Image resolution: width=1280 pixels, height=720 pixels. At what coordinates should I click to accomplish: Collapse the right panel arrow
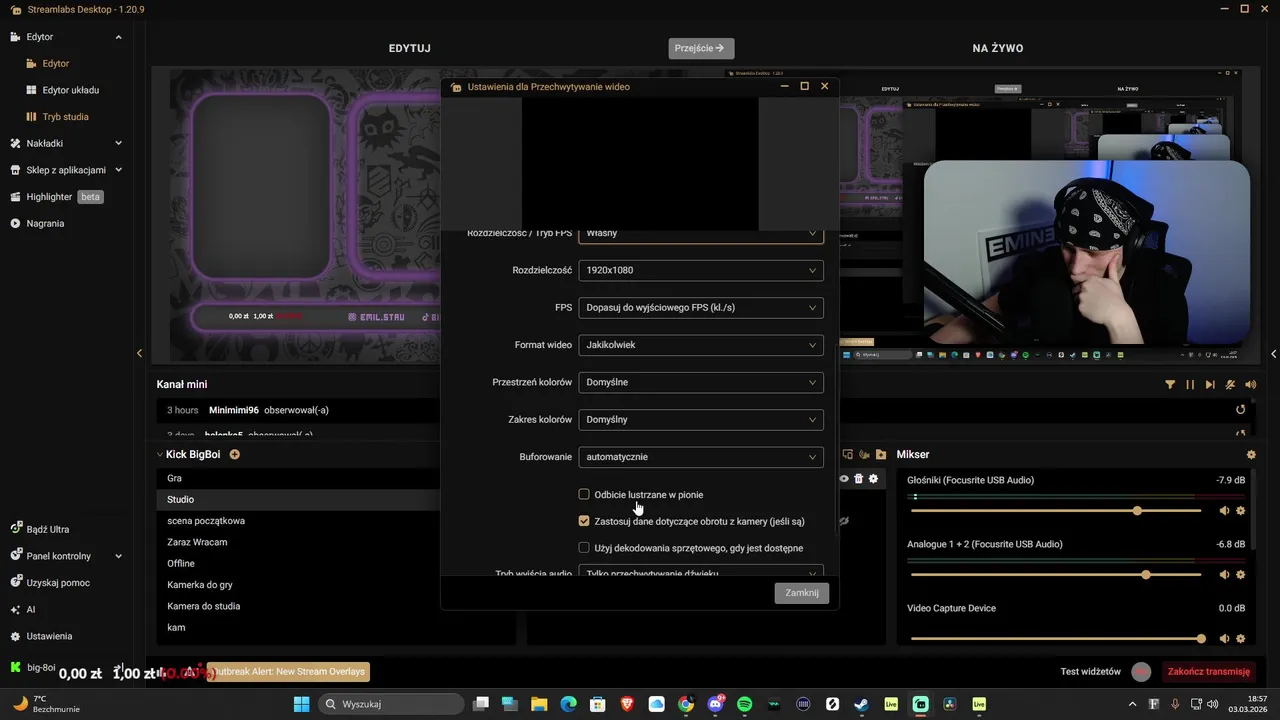point(1273,353)
